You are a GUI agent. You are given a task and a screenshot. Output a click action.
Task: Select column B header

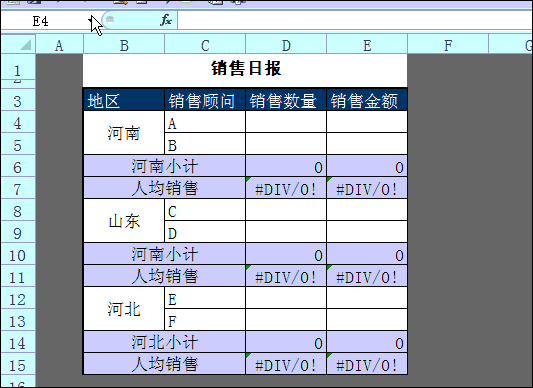(124, 45)
